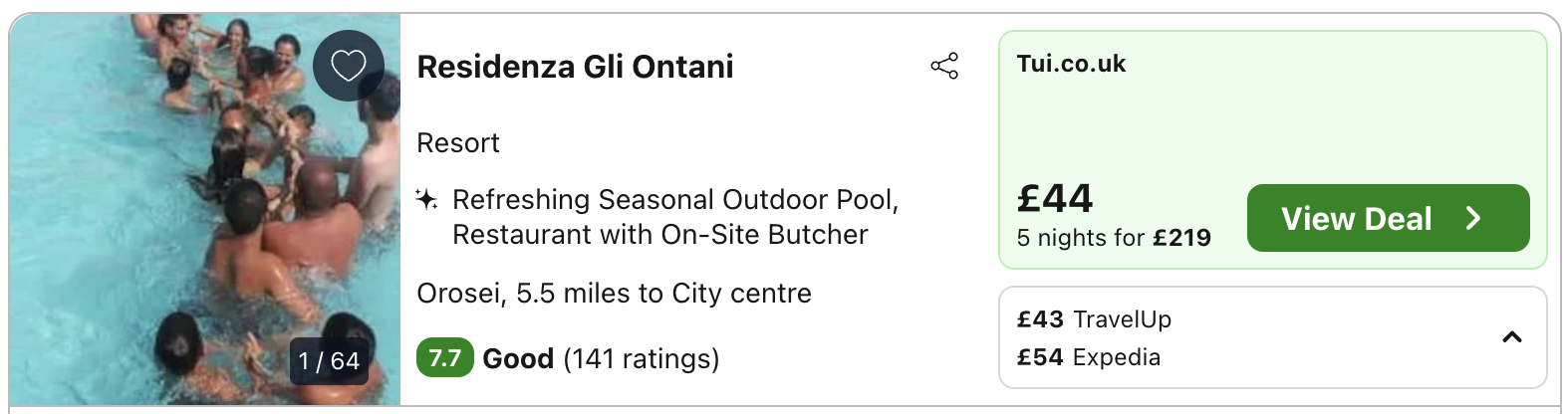The width and height of the screenshot is (1568, 414).
Task: Open the Residenza Gli Ontani title
Action: pyautogui.click(x=575, y=67)
